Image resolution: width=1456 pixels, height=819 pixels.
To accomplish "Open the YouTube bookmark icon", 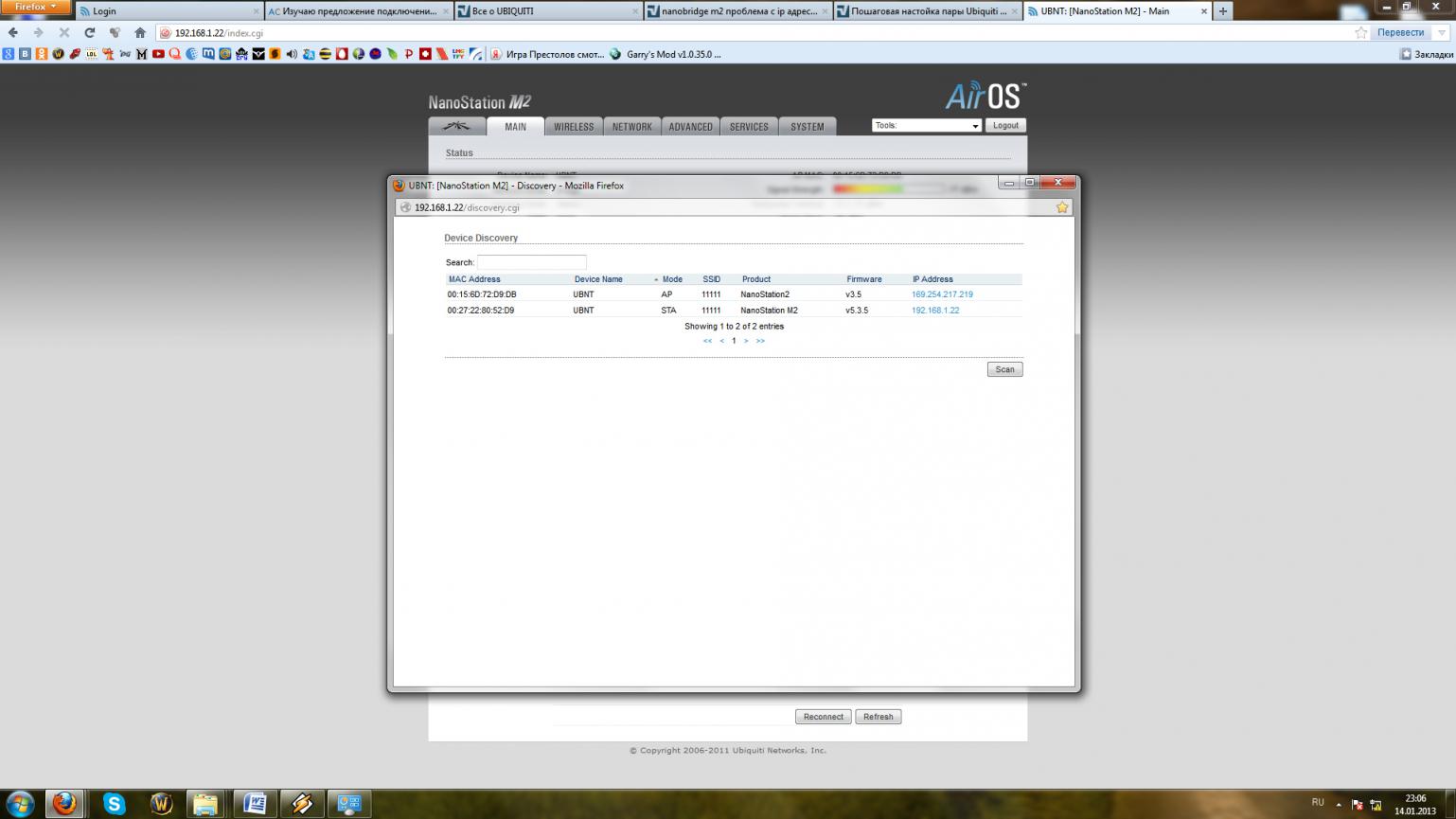I will pos(158,54).
